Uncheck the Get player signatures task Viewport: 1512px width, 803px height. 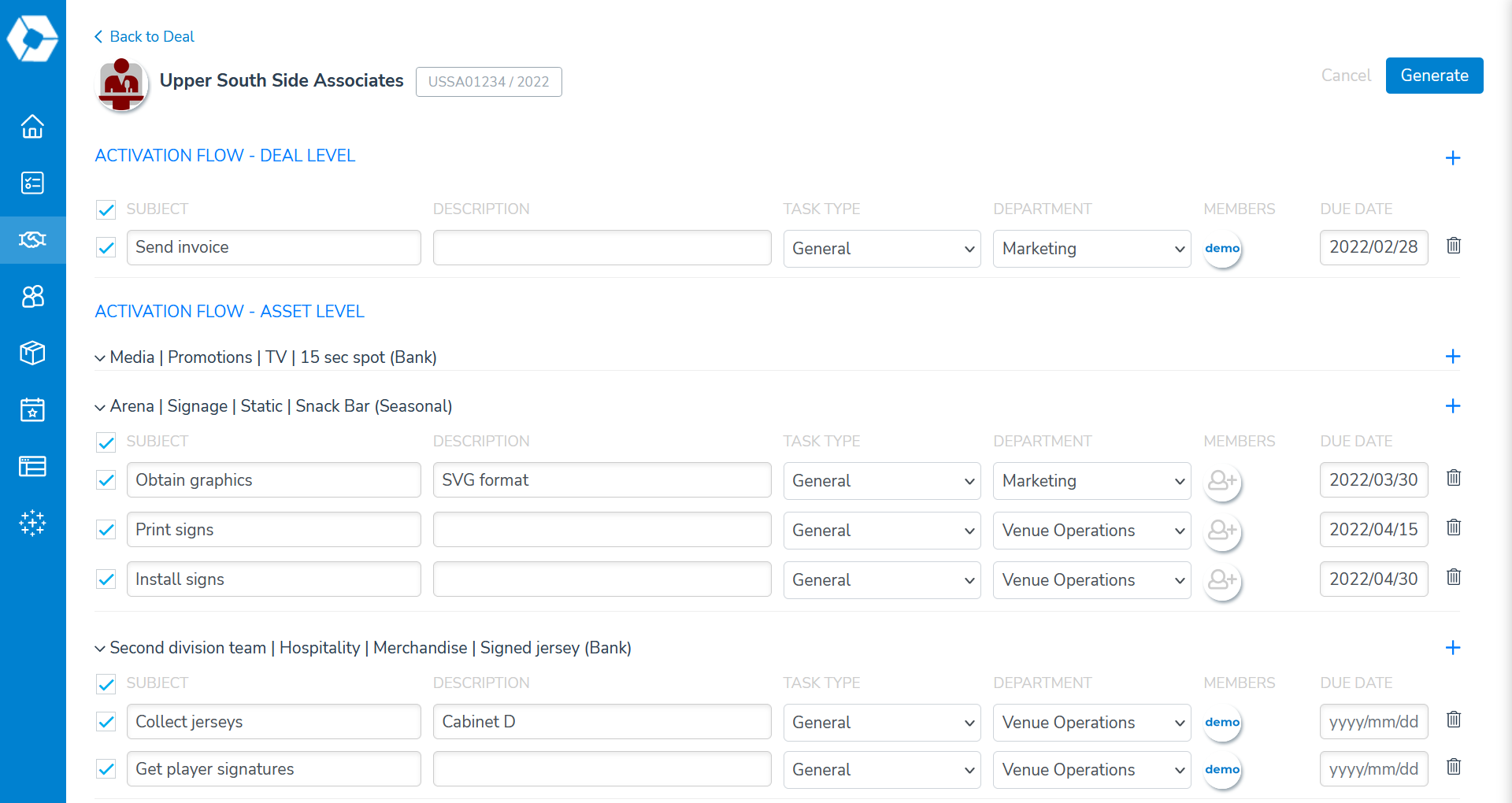106,769
